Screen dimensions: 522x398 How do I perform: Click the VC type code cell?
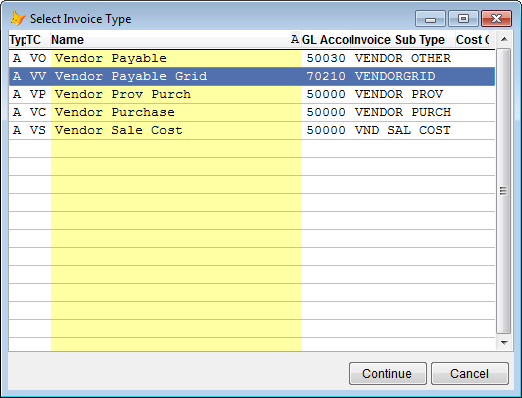coord(38,112)
